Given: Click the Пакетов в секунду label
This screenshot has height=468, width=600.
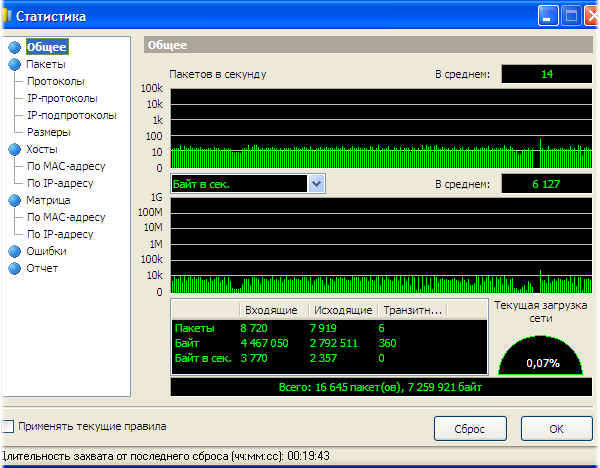Looking at the screenshot, I should tap(218, 74).
